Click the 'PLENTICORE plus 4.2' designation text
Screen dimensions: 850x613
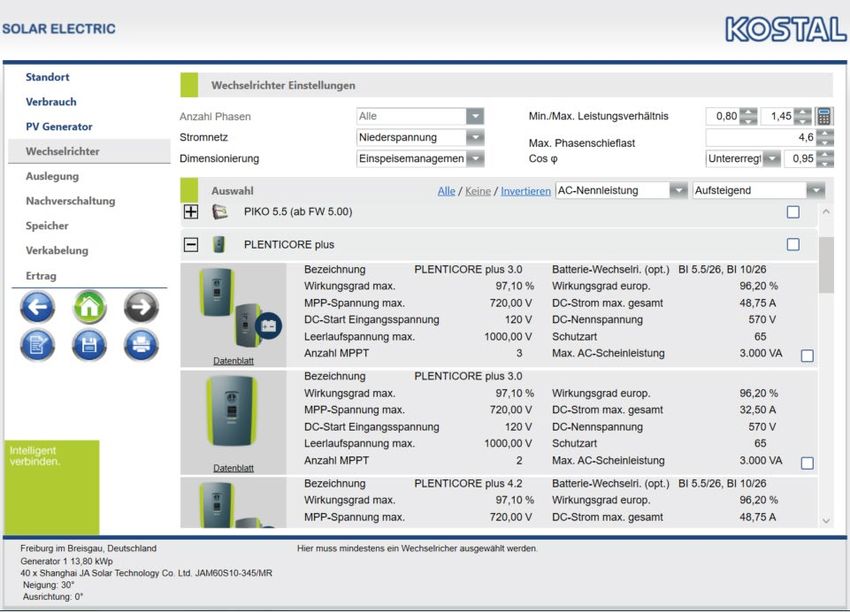(468, 483)
